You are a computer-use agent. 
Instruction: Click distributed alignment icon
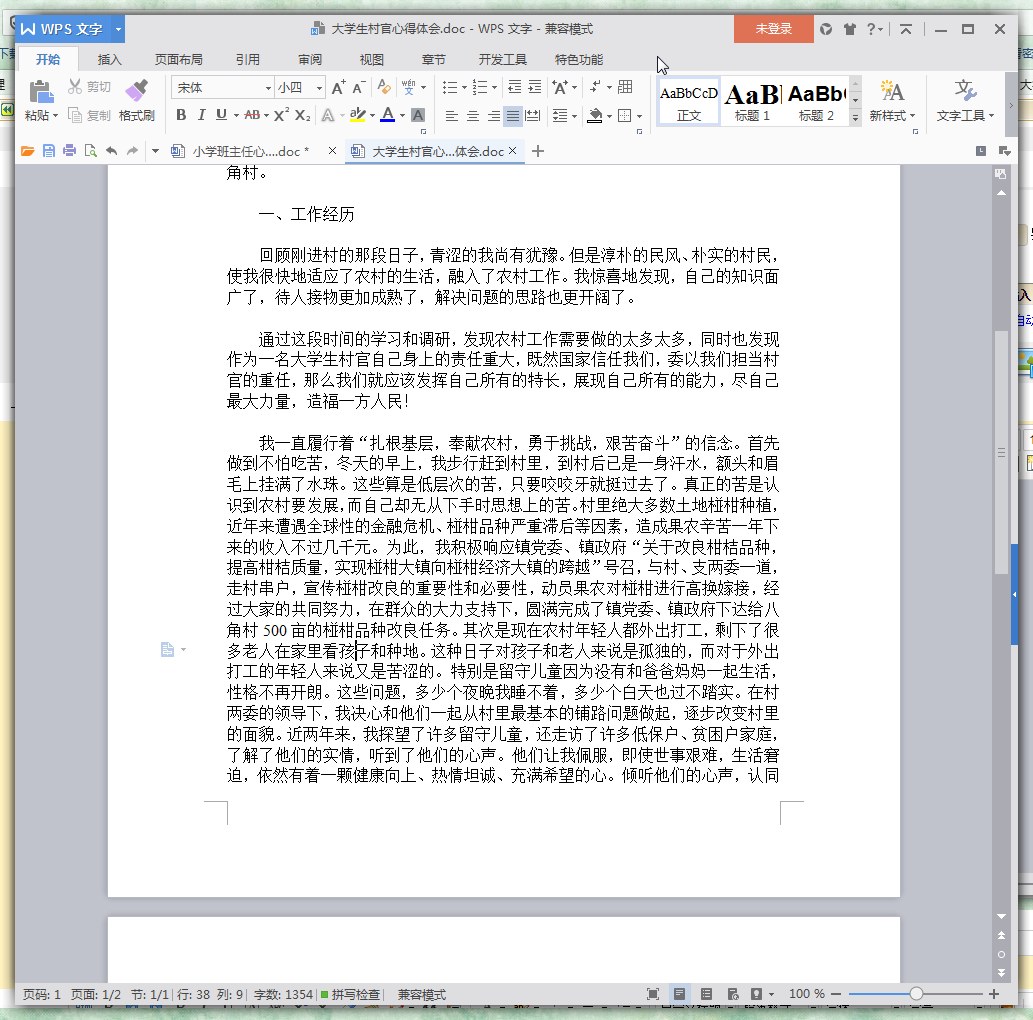533,116
